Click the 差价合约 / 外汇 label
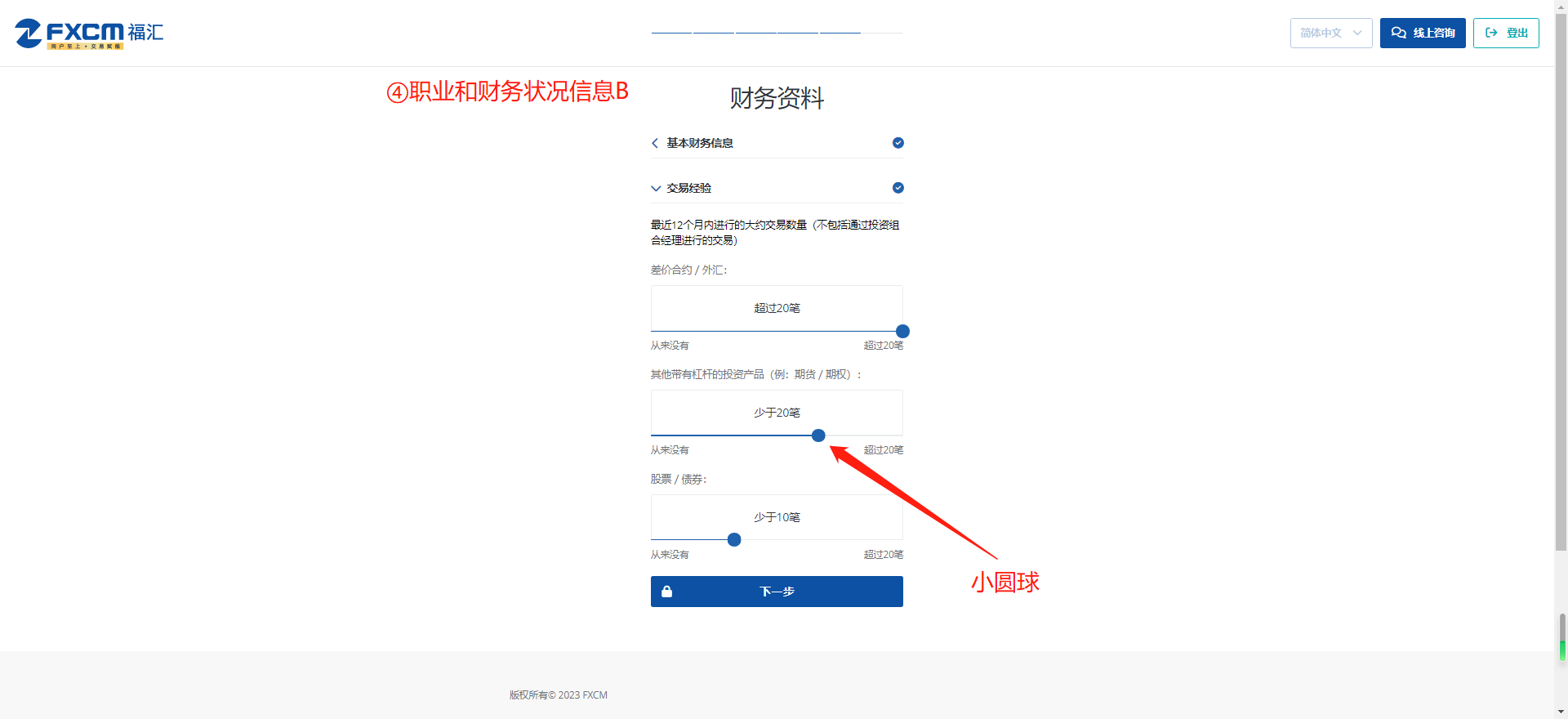This screenshot has height=719, width=1568. point(688,270)
